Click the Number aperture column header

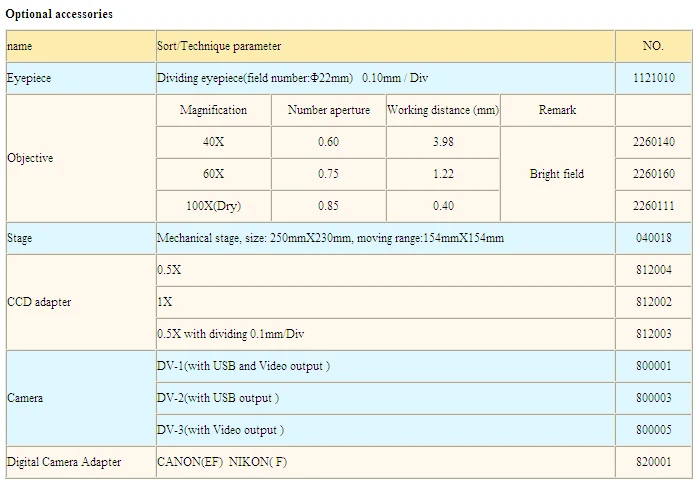pos(329,110)
